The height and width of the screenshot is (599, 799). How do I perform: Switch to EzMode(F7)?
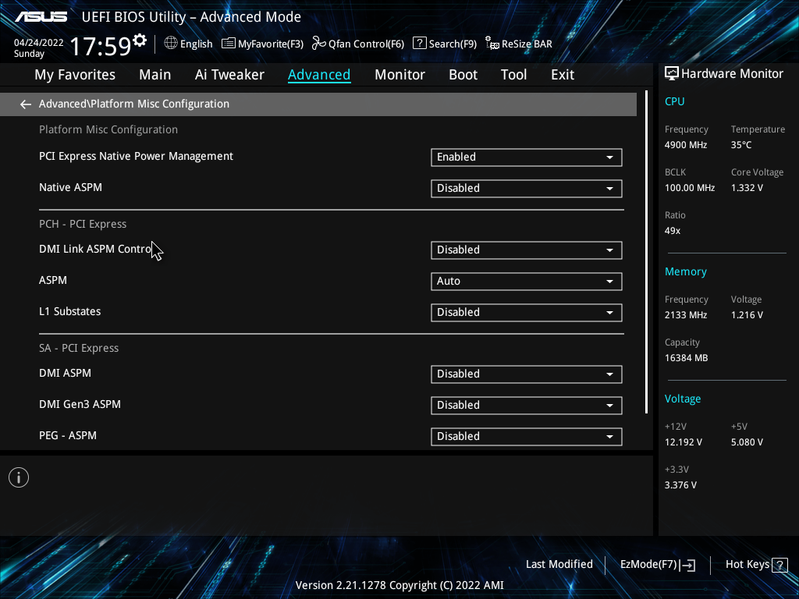point(657,564)
